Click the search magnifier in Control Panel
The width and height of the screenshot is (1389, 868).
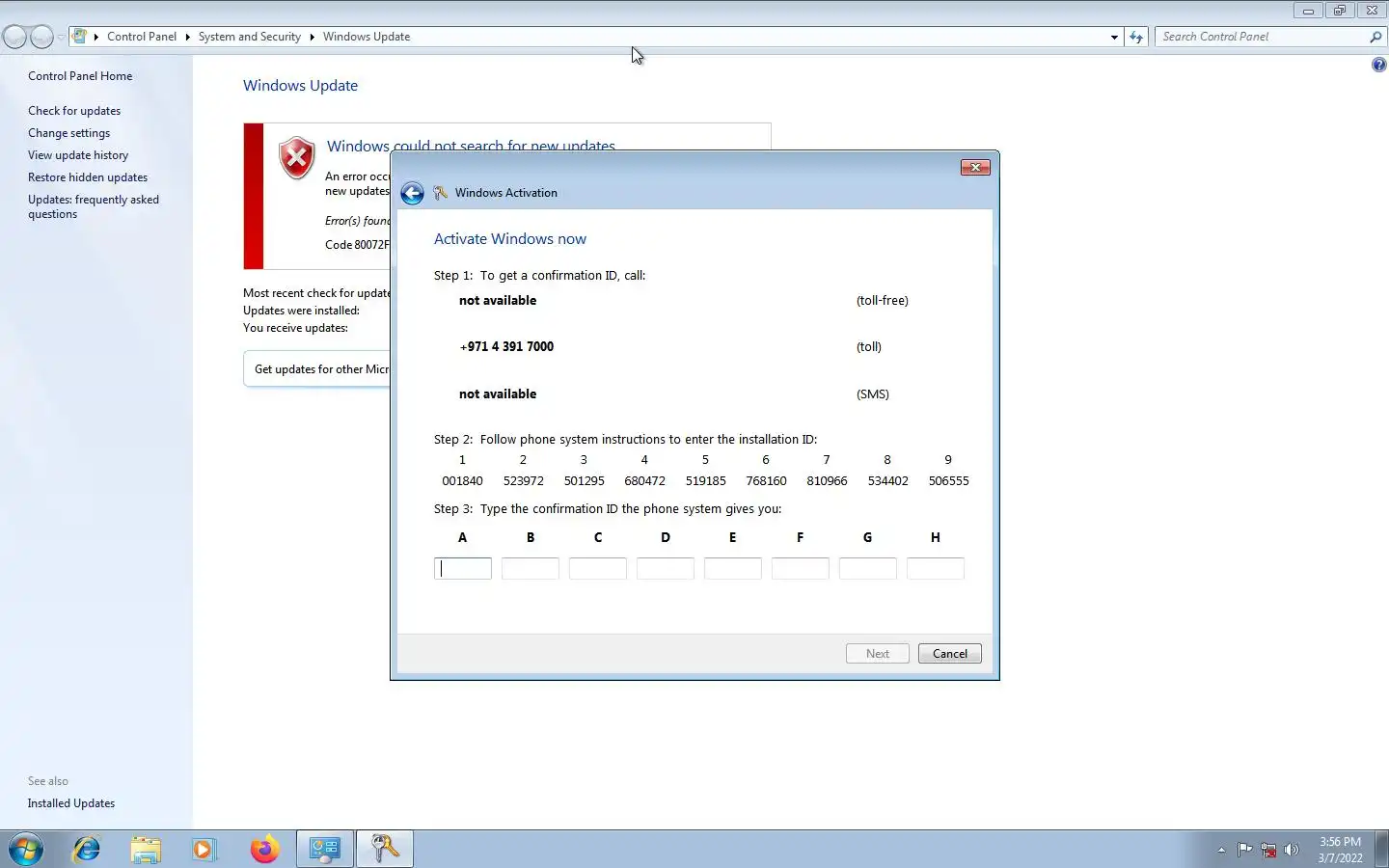(x=1375, y=37)
